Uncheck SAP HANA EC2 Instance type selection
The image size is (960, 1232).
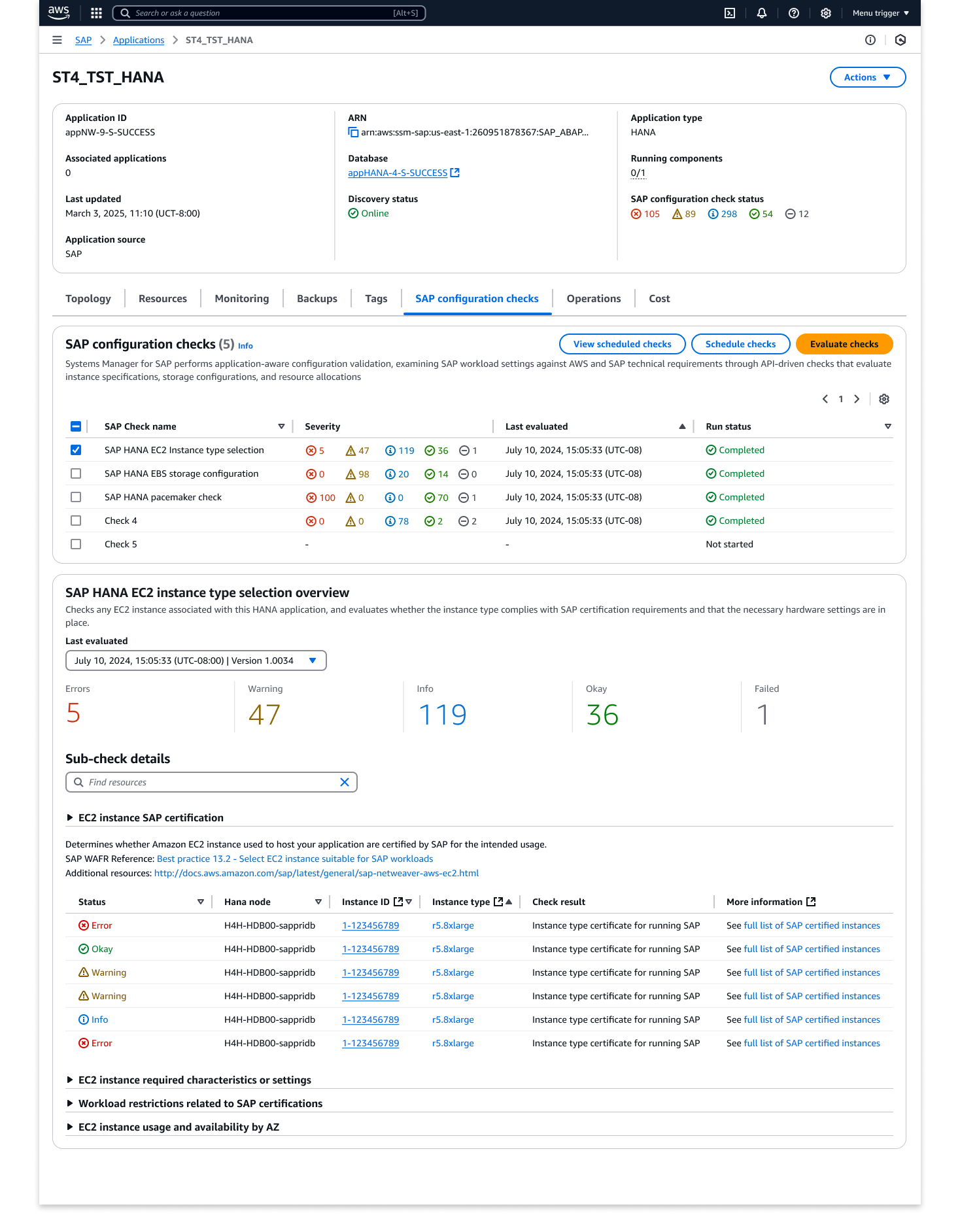(x=76, y=450)
